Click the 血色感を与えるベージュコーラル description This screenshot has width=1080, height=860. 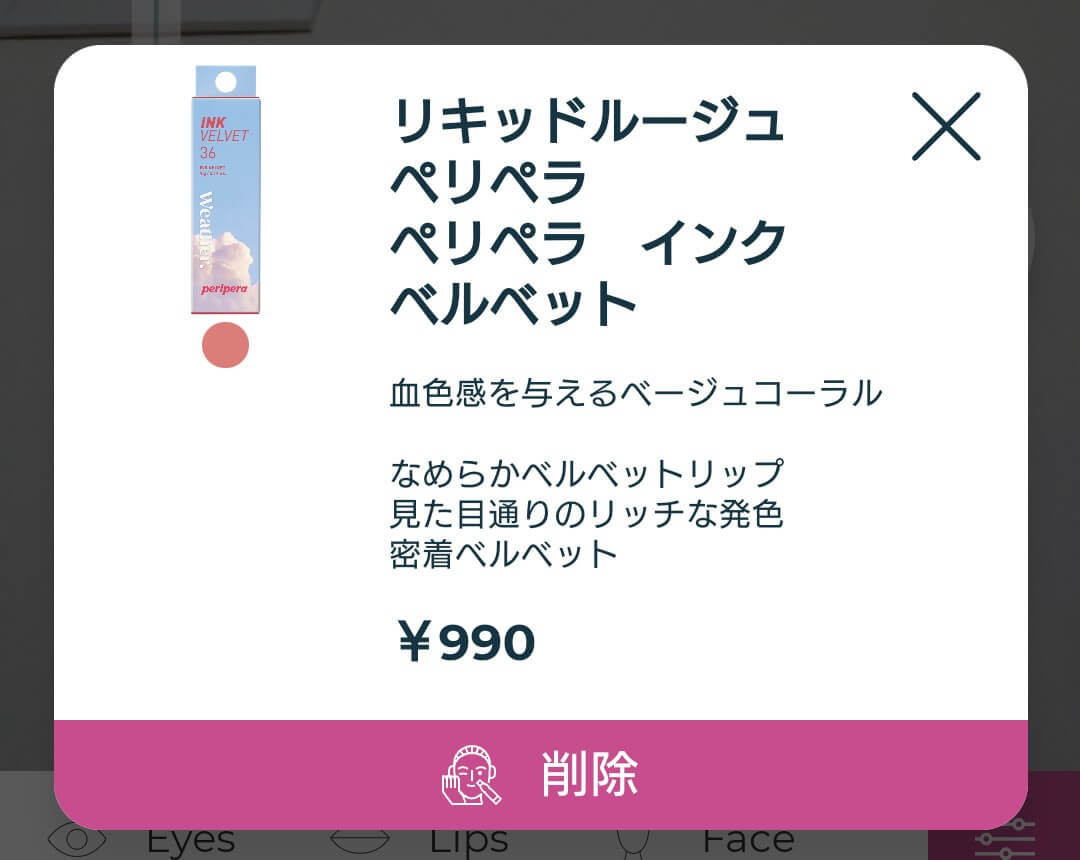click(636, 393)
